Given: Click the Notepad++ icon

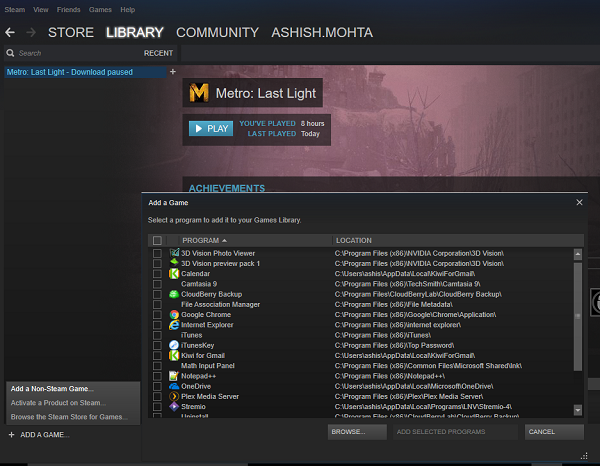Looking at the screenshot, I should (174, 376).
